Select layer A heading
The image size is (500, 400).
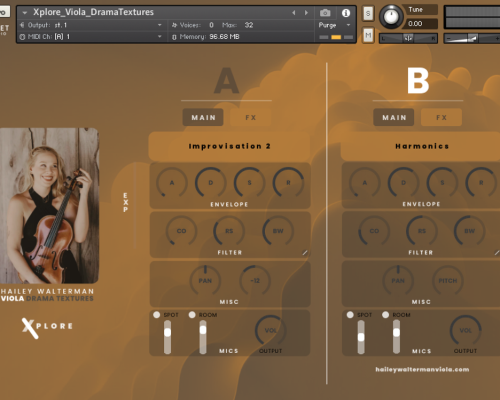tap(226, 81)
